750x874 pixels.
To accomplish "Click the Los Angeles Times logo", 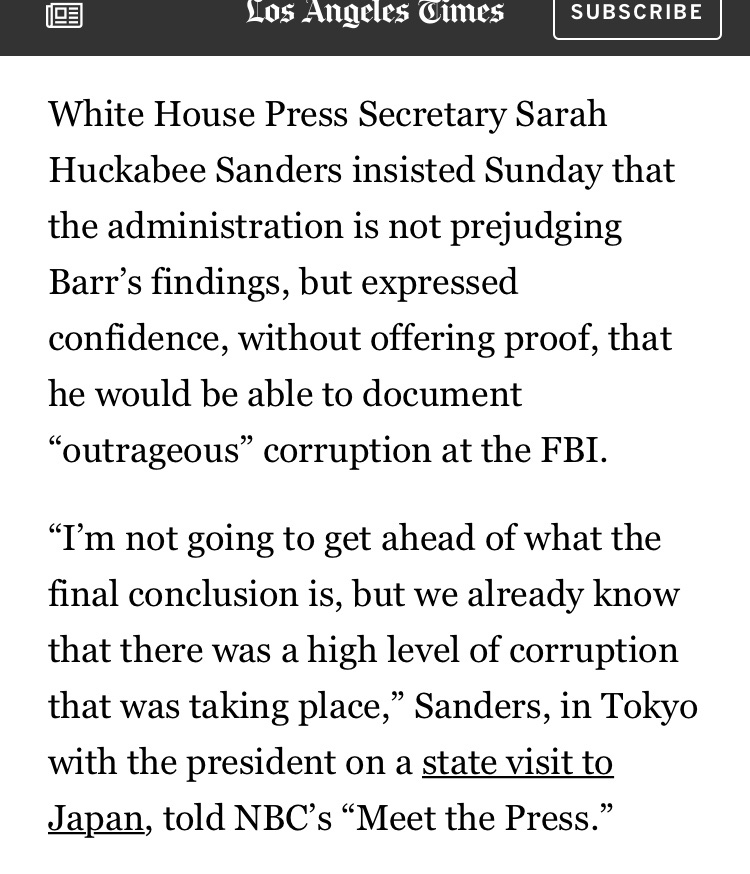I will coord(375,13).
